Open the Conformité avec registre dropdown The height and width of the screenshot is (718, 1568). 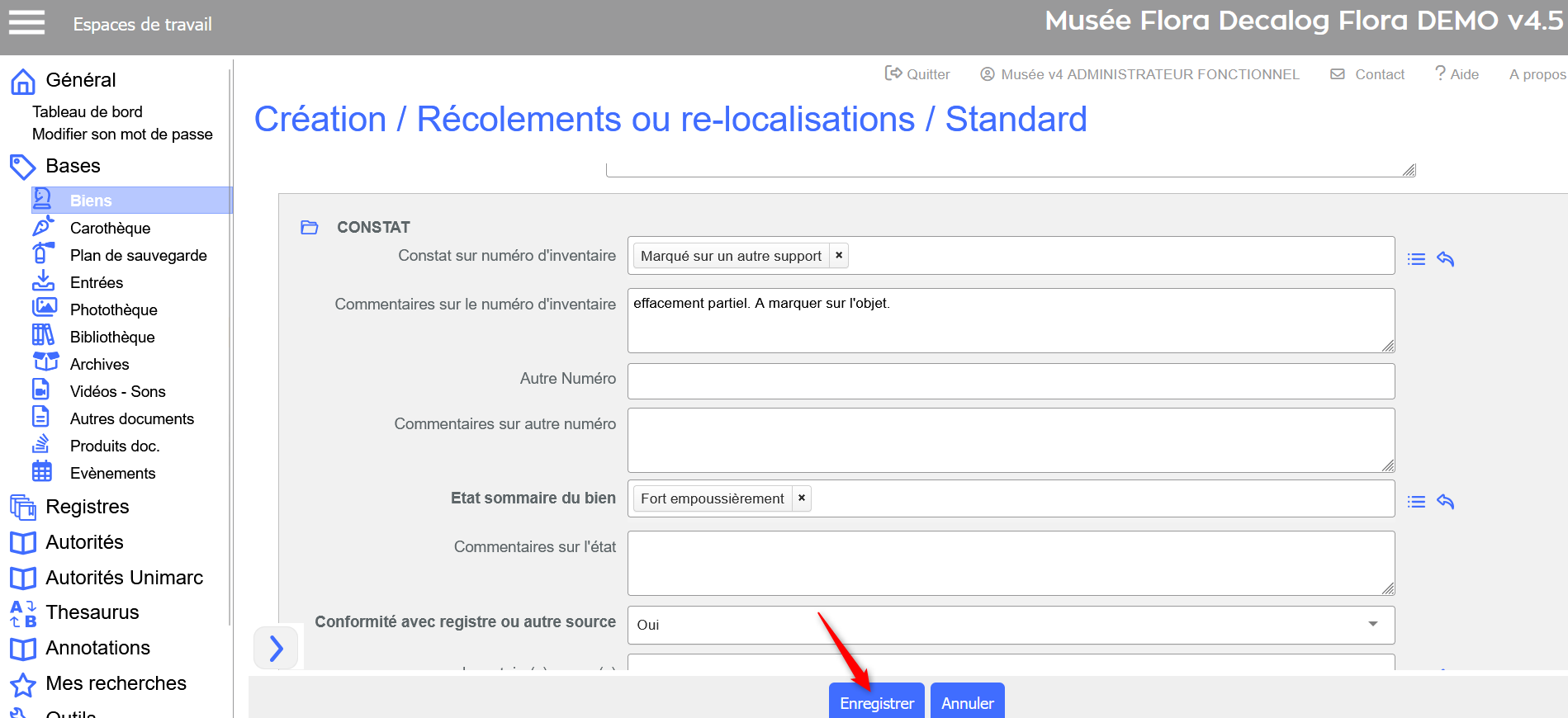[1011, 625]
